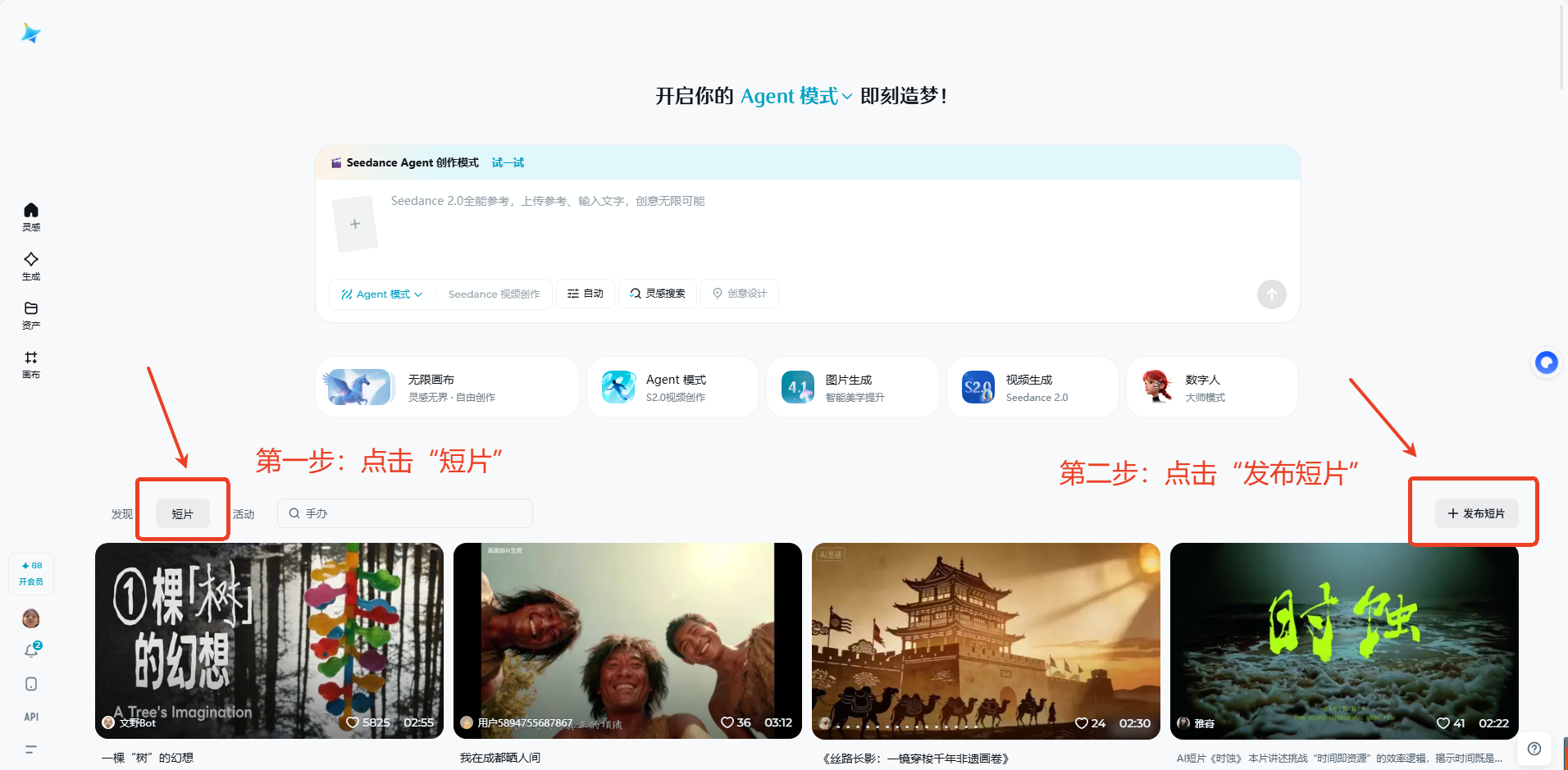Open the help question mark at bottom right

(x=1534, y=749)
